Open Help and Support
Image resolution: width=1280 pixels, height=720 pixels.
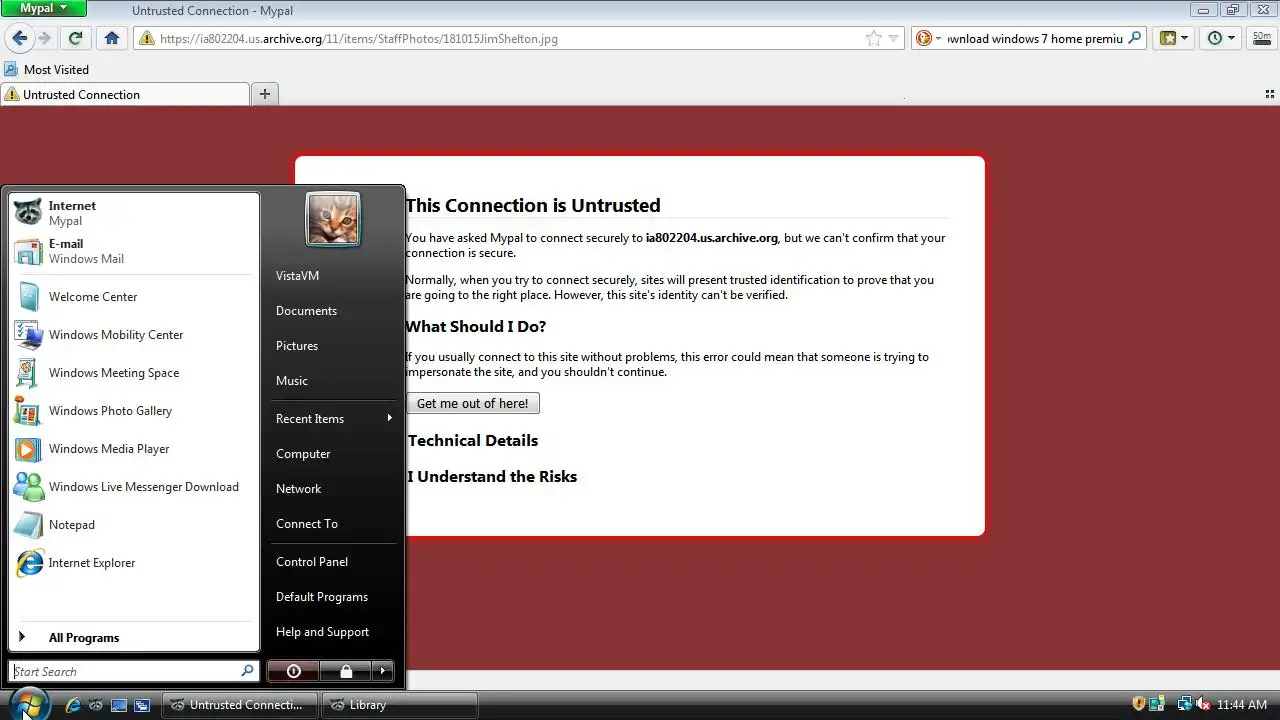pos(333,632)
